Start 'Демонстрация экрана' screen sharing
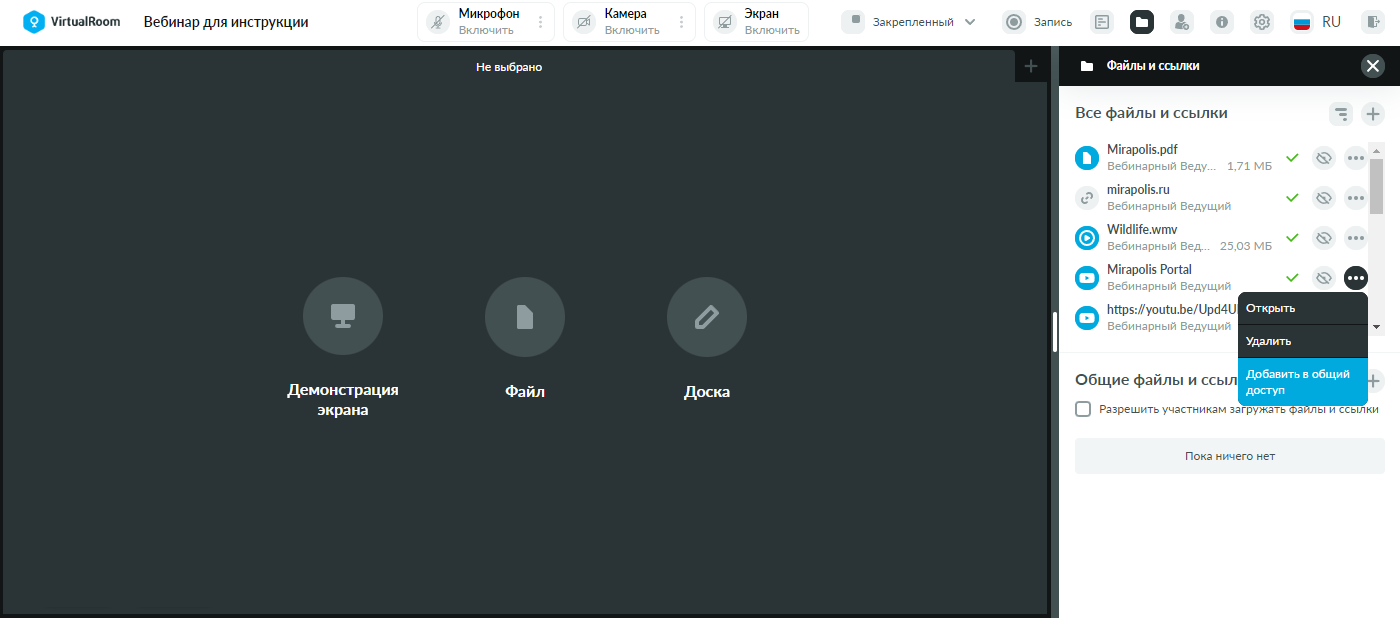This screenshot has width=1400, height=618. tap(343, 317)
